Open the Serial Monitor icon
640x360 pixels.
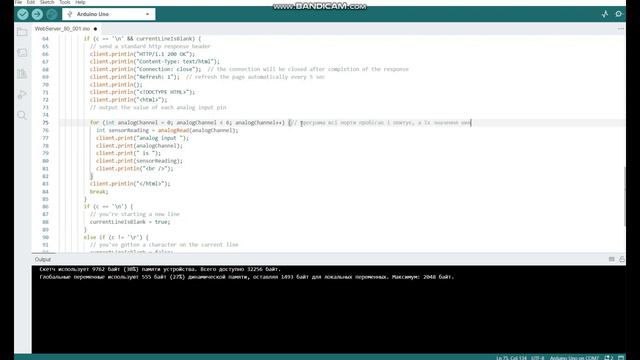(619, 14)
